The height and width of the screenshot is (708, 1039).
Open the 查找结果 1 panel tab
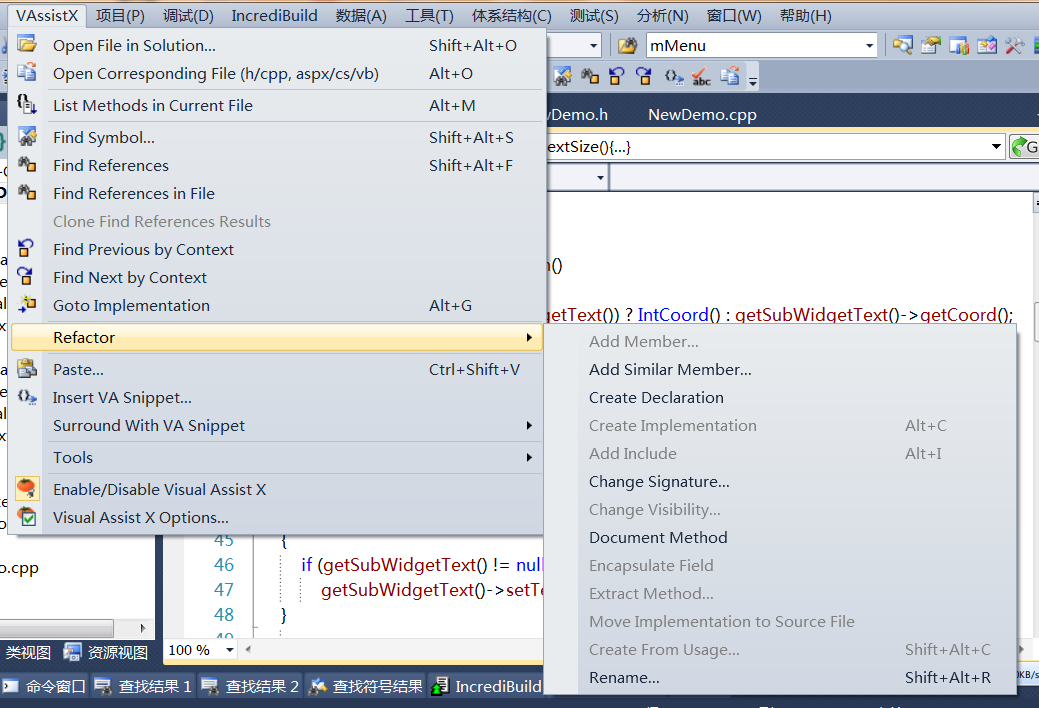pos(143,686)
